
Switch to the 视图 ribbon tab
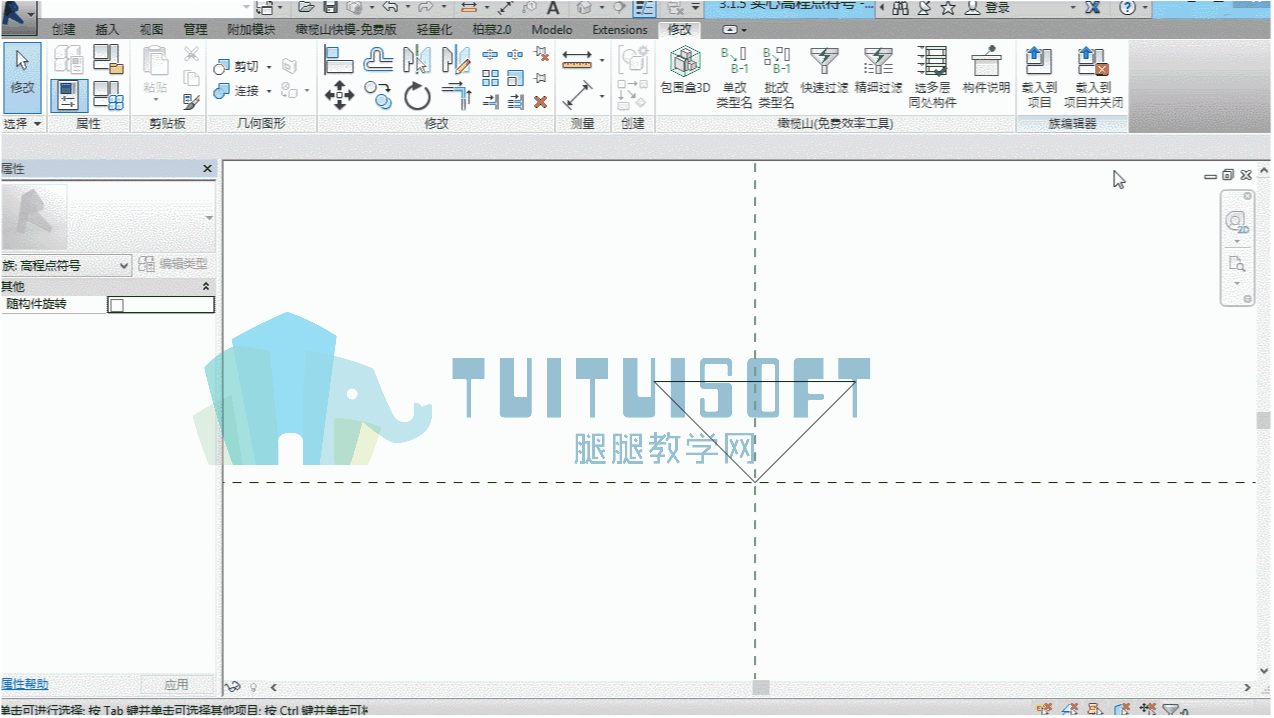coord(151,30)
